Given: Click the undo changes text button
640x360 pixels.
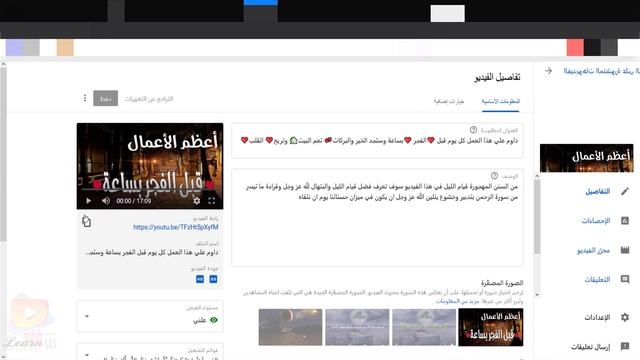Looking at the screenshot, I should [x=149, y=99].
